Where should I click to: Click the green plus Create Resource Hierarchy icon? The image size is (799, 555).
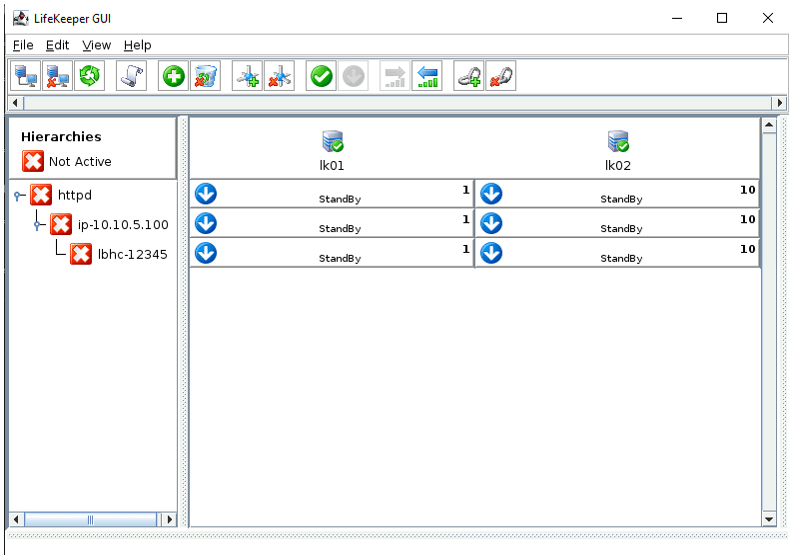click(173, 76)
